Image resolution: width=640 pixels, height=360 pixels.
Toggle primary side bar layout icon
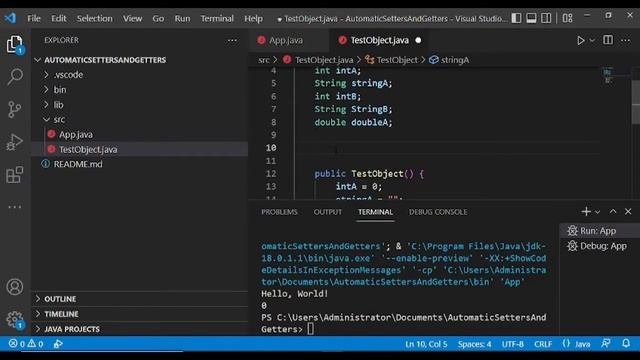coord(516,18)
